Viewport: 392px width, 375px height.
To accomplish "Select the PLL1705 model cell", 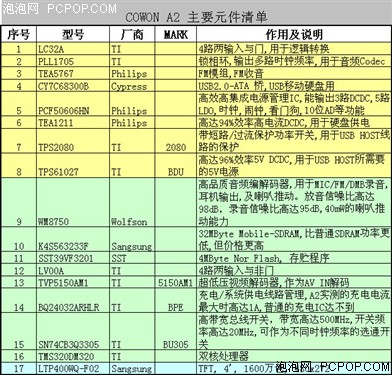I will click(73, 61).
